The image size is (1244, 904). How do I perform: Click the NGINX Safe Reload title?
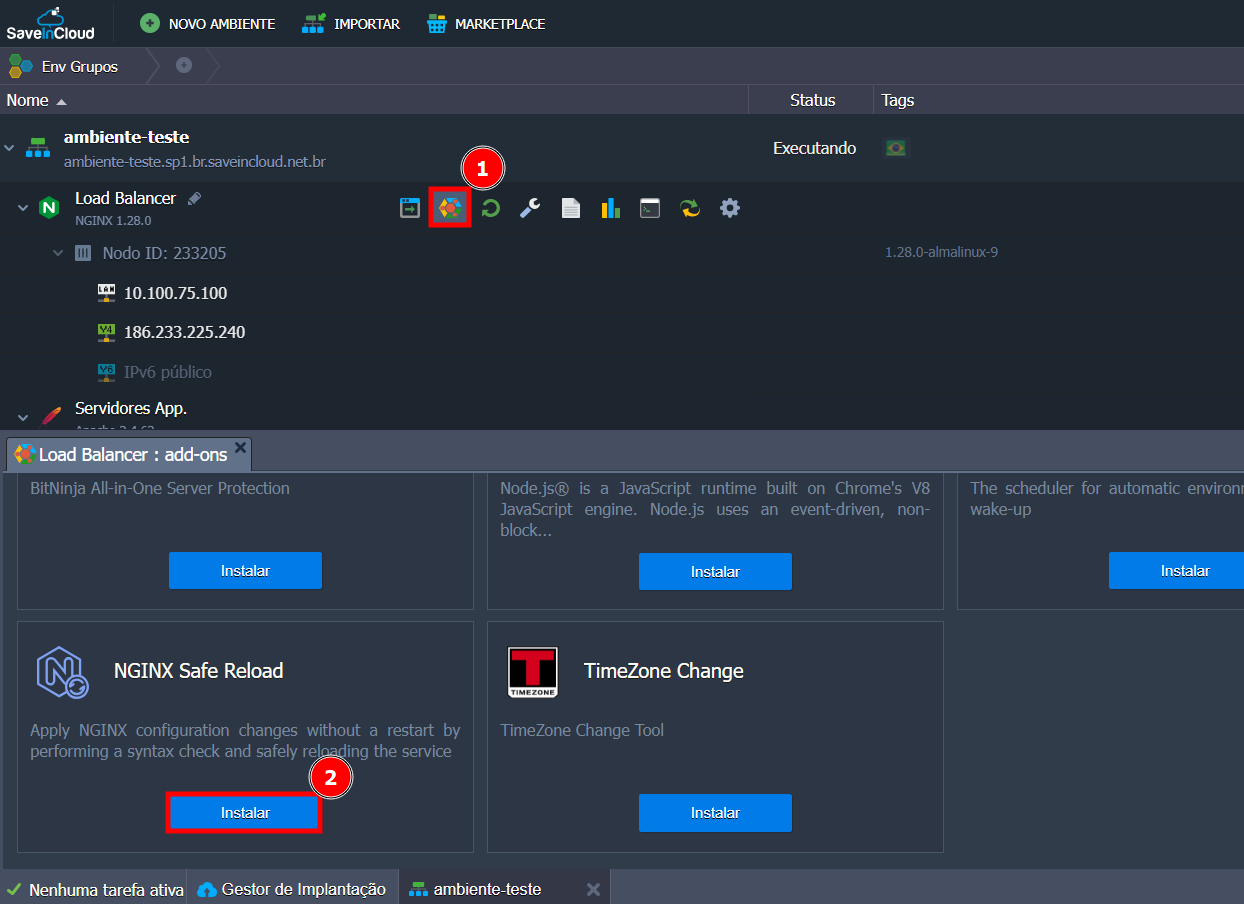(x=199, y=671)
